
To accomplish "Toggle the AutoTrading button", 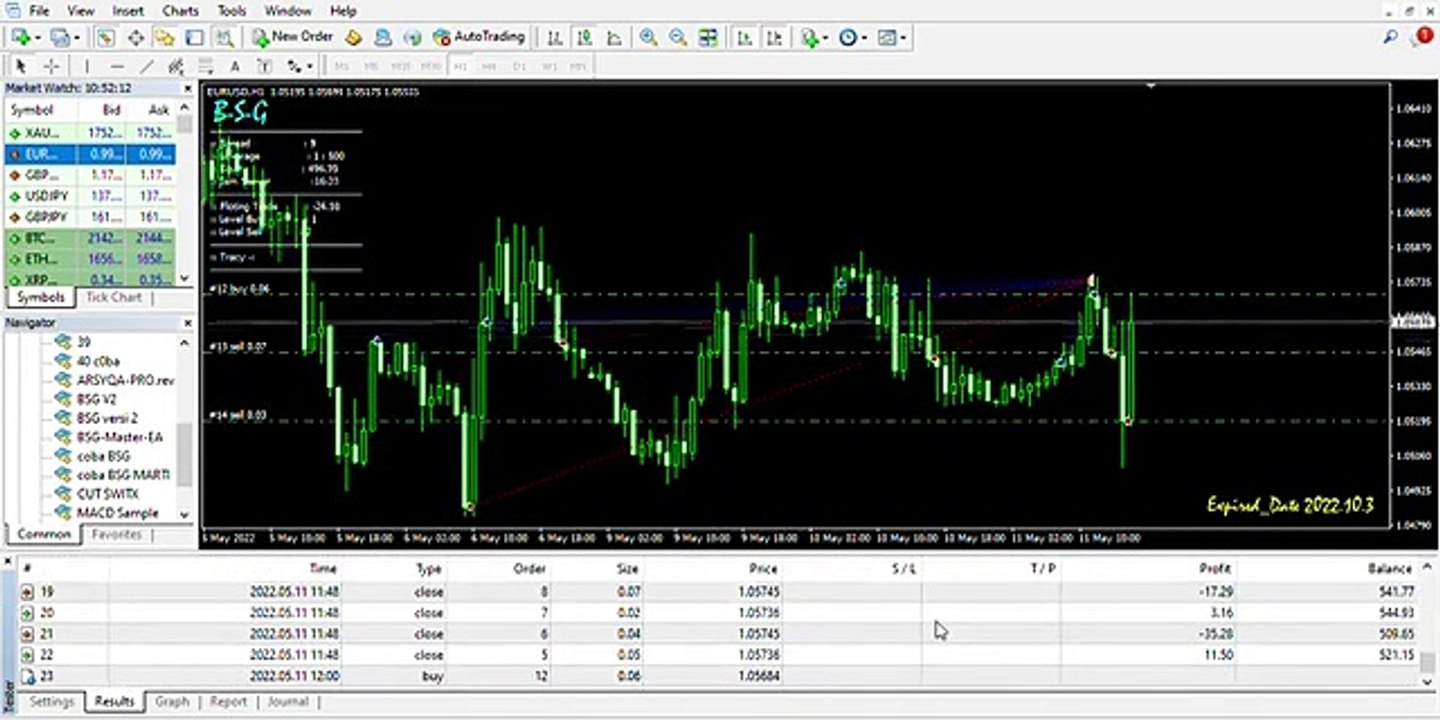I will pos(479,37).
